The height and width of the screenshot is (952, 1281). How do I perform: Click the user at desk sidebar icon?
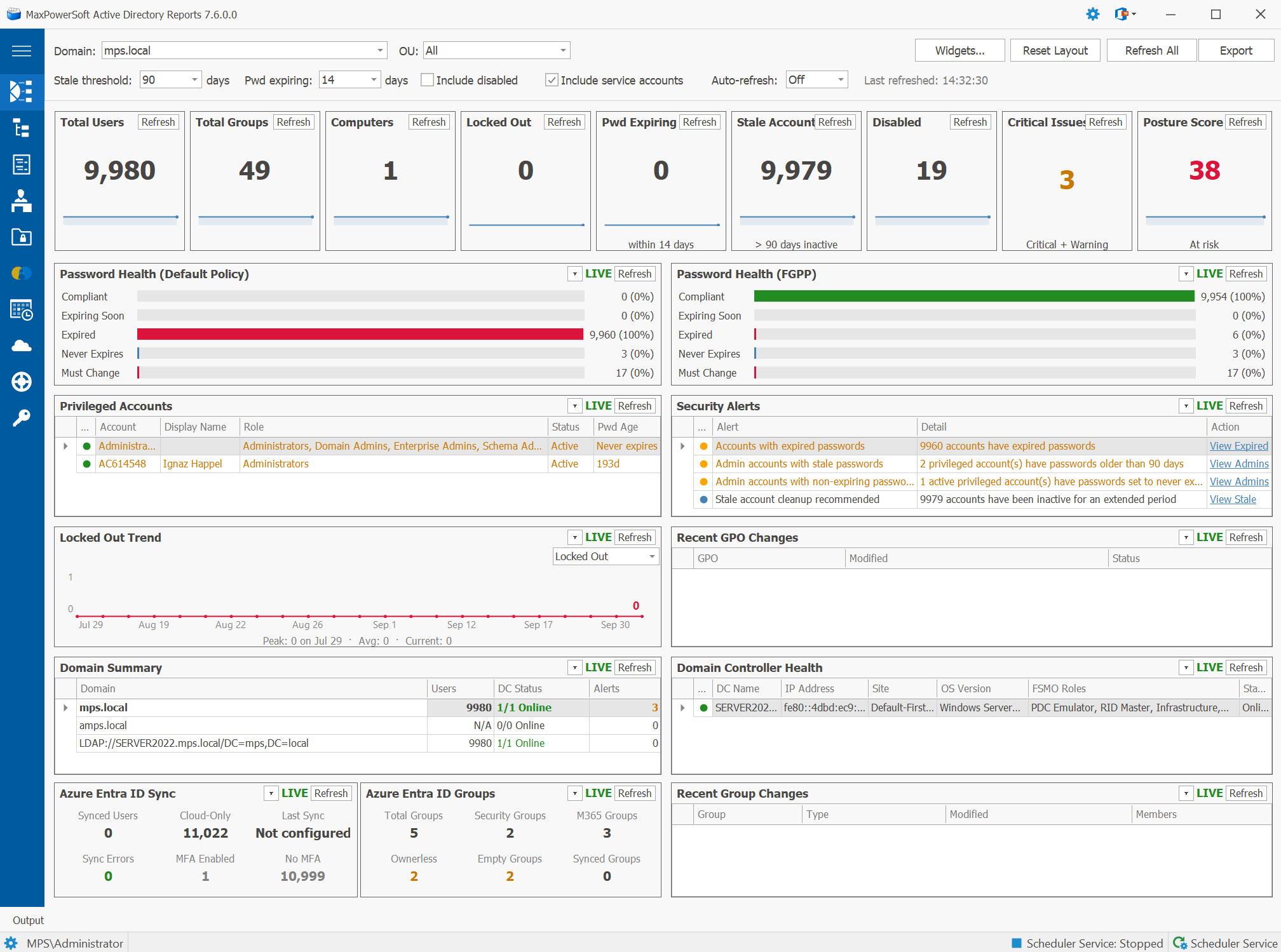pyautogui.click(x=22, y=201)
